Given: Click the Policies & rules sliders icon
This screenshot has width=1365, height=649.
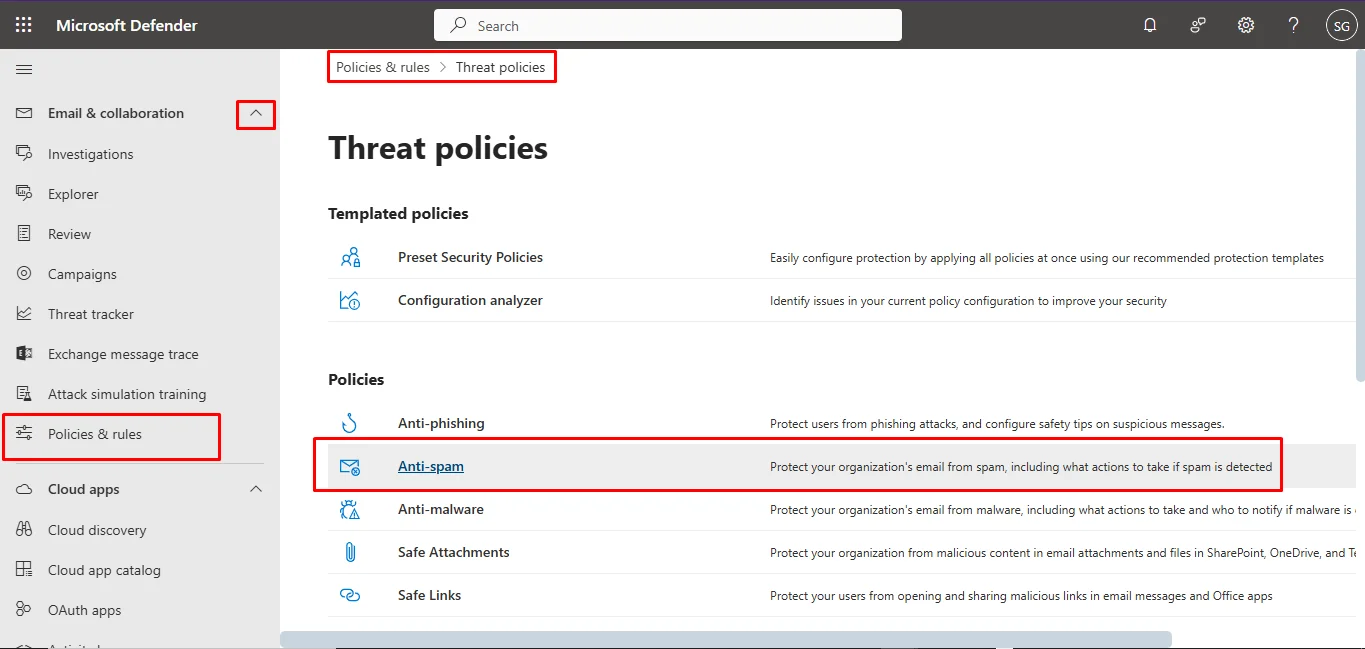Looking at the screenshot, I should (24, 433).
